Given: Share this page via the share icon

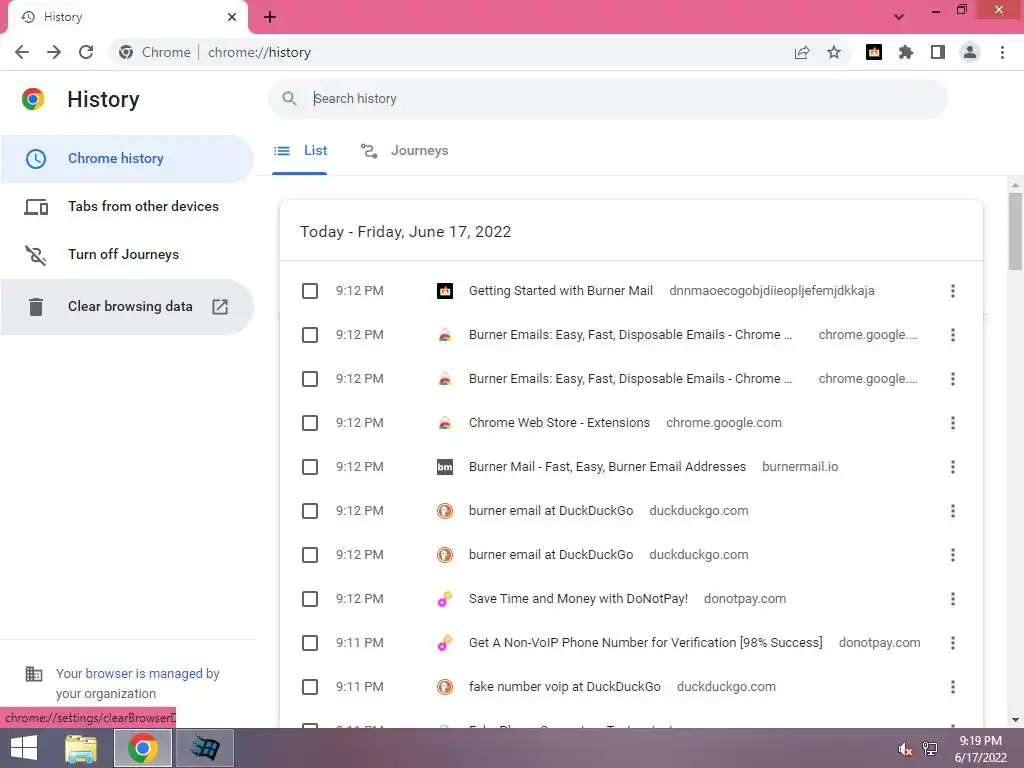Looking at the screenshot, I should tap(802, 52).
